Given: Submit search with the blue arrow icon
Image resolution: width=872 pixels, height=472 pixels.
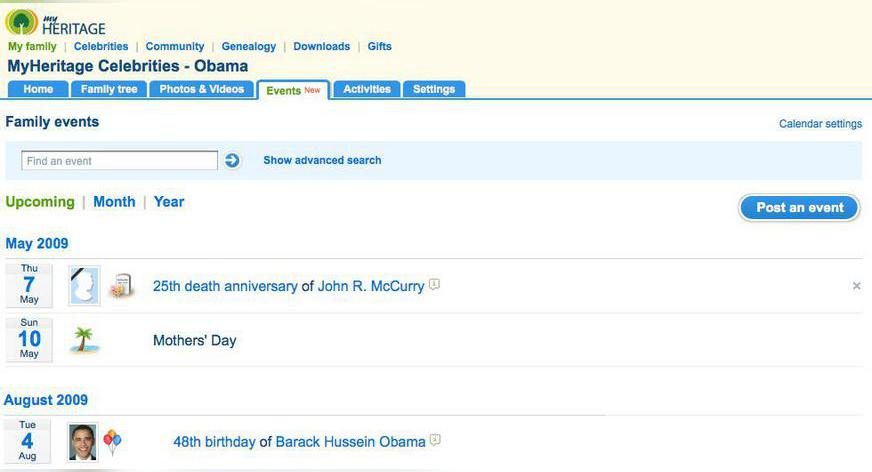Looking at the screenshot, I should [232, 161].
